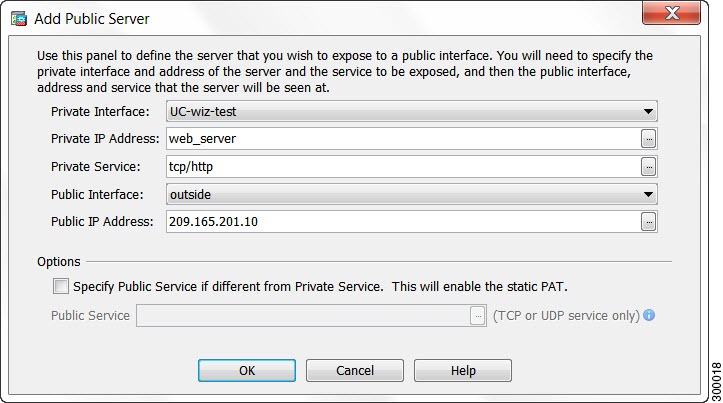Confirm with the OK button
Image resolution: width=723 pixels, height=403 pixels.
pyautogui.click(x=247, y=371)
